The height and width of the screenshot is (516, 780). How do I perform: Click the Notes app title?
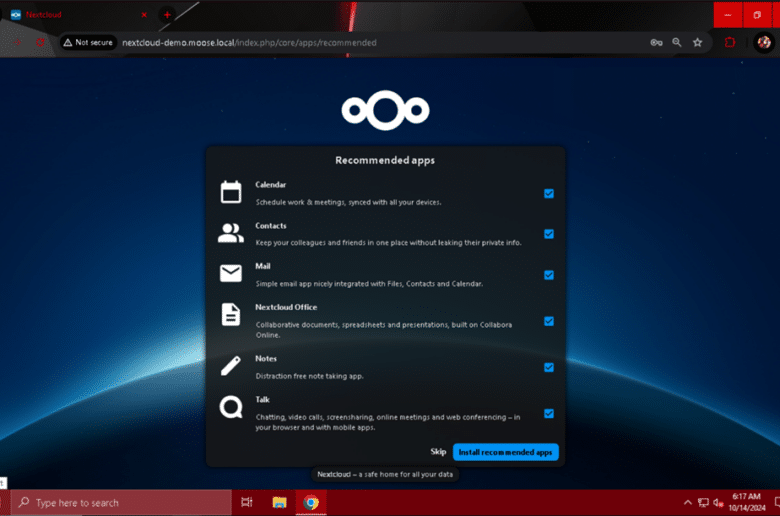(266, 358)
